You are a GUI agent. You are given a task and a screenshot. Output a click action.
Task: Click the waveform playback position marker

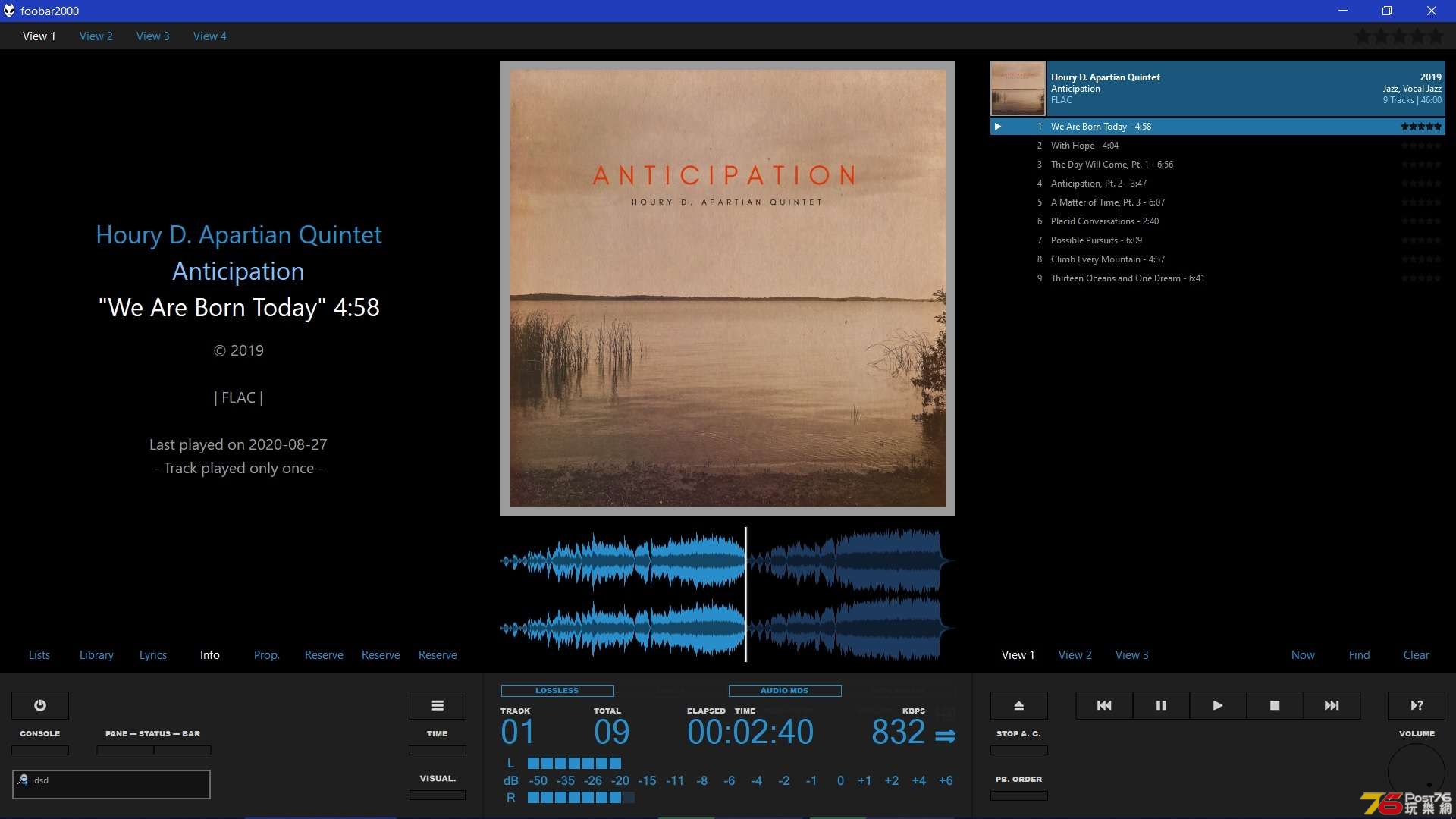[746, 595]
